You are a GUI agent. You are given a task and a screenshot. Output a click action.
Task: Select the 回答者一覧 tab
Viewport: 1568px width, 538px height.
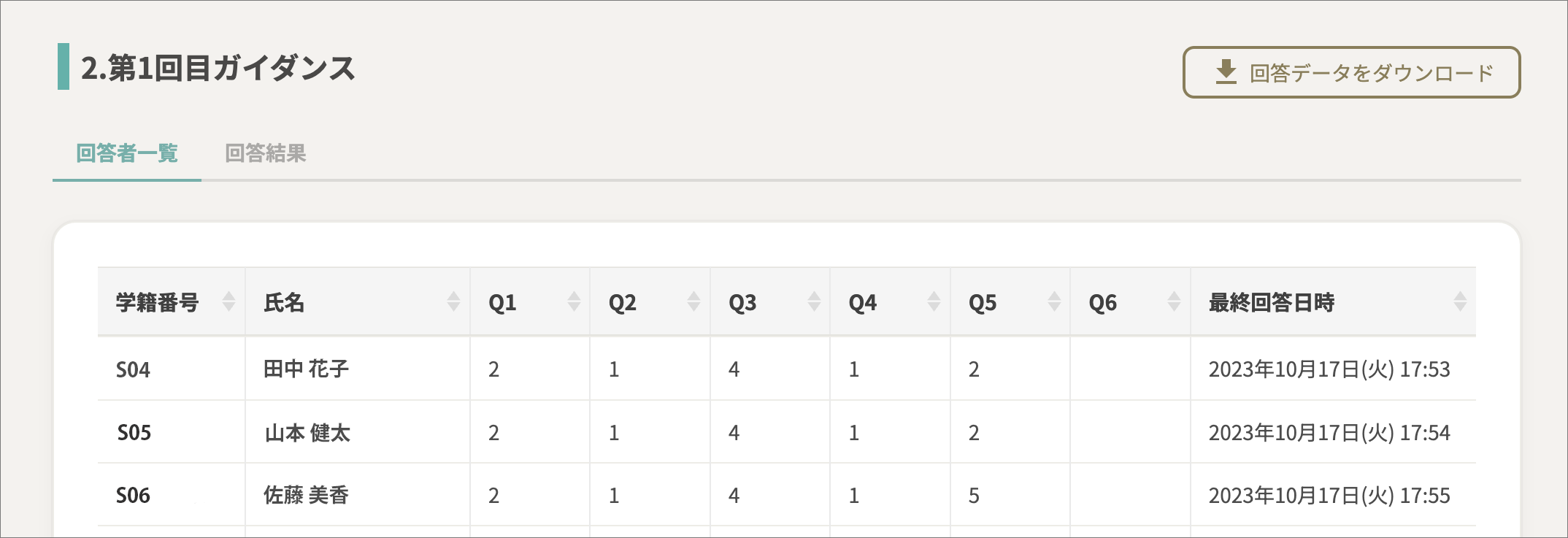click(x=127, y=153)
